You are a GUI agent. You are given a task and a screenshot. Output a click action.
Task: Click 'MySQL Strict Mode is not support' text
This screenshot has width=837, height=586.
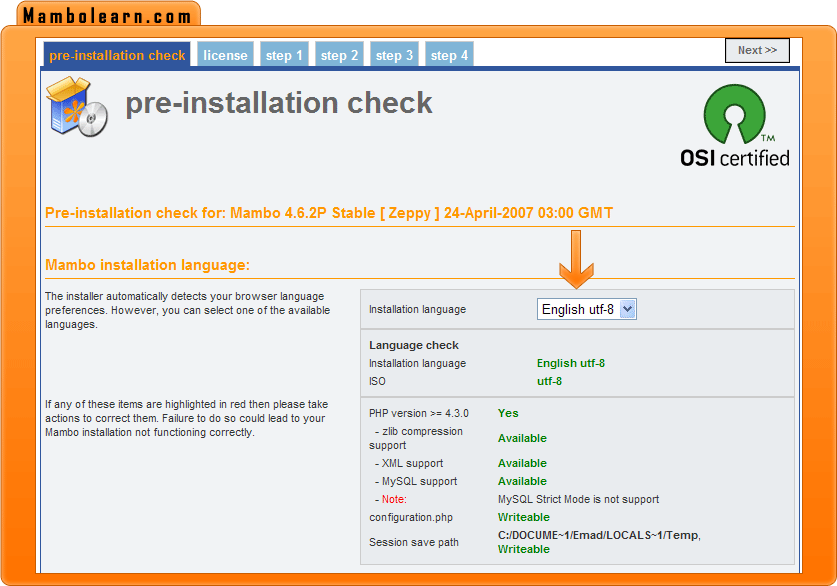tap(578, 500)
